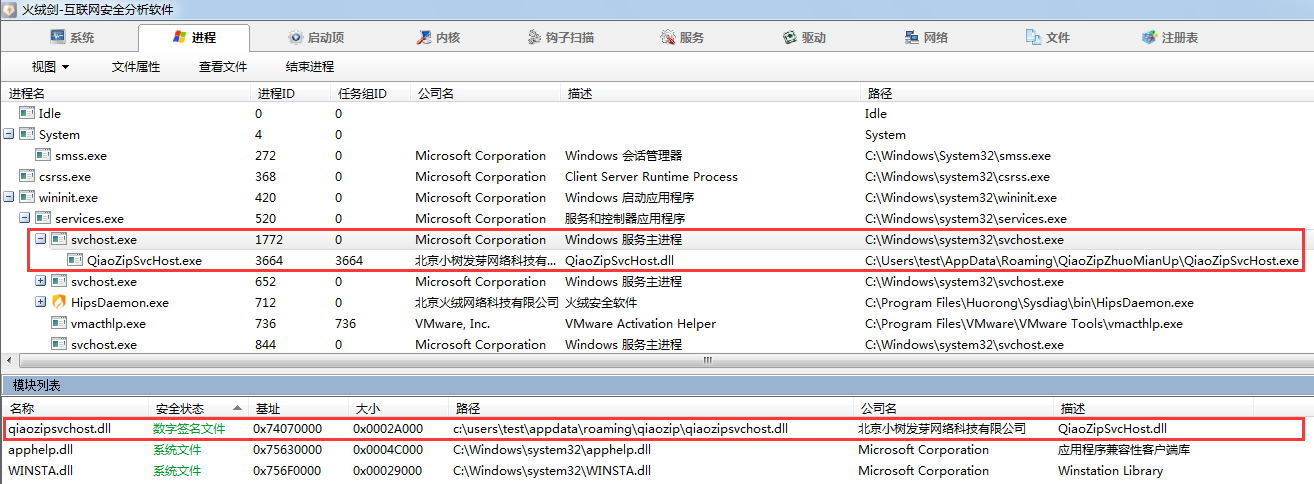Click the services.exe process icon

coord(43,218)
